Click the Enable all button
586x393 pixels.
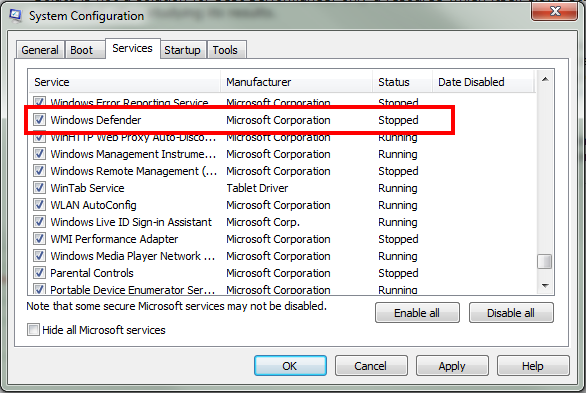(x=417, y=313)
